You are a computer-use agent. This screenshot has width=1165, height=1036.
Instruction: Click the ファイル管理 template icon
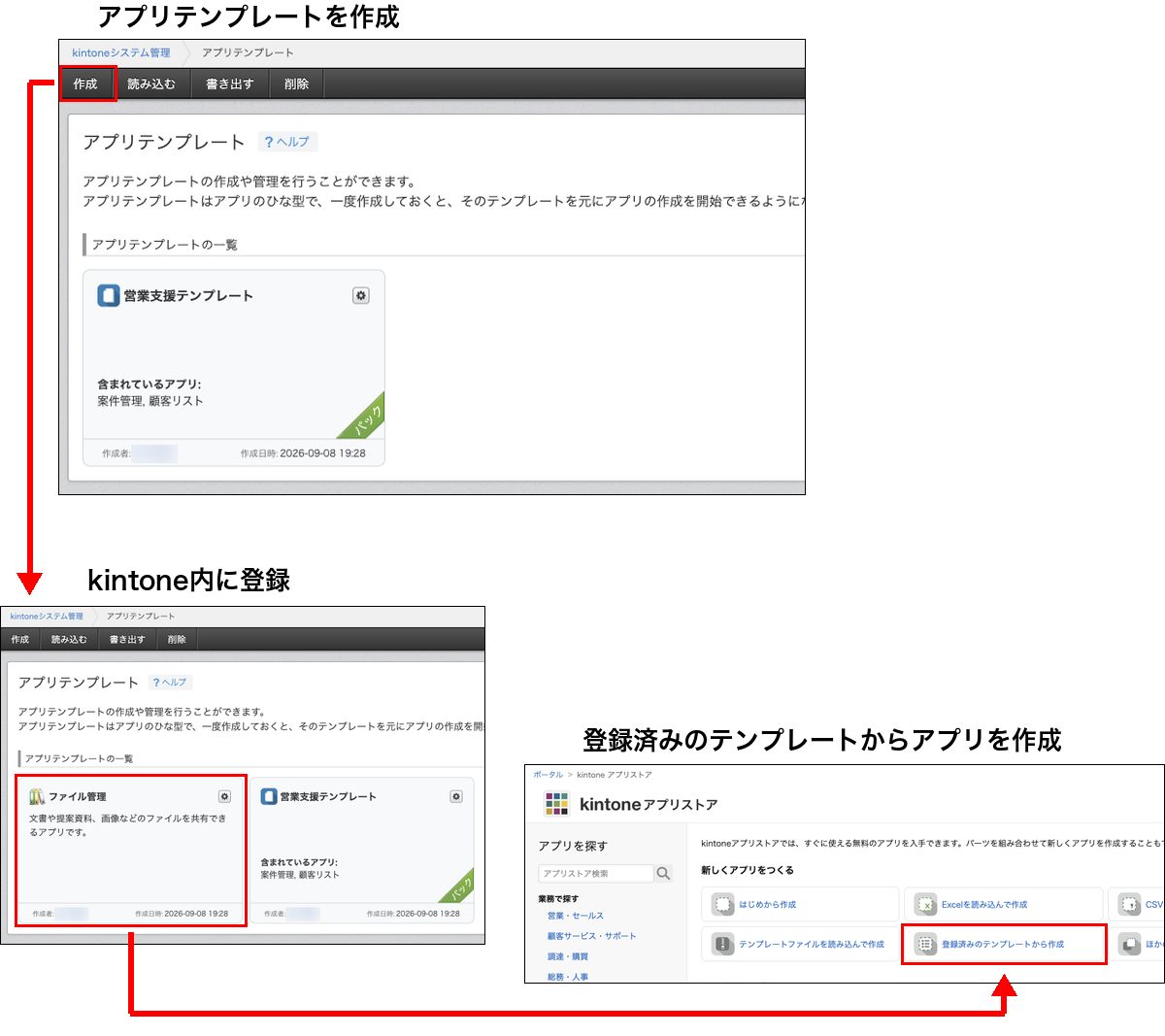[x=37, y=796]
